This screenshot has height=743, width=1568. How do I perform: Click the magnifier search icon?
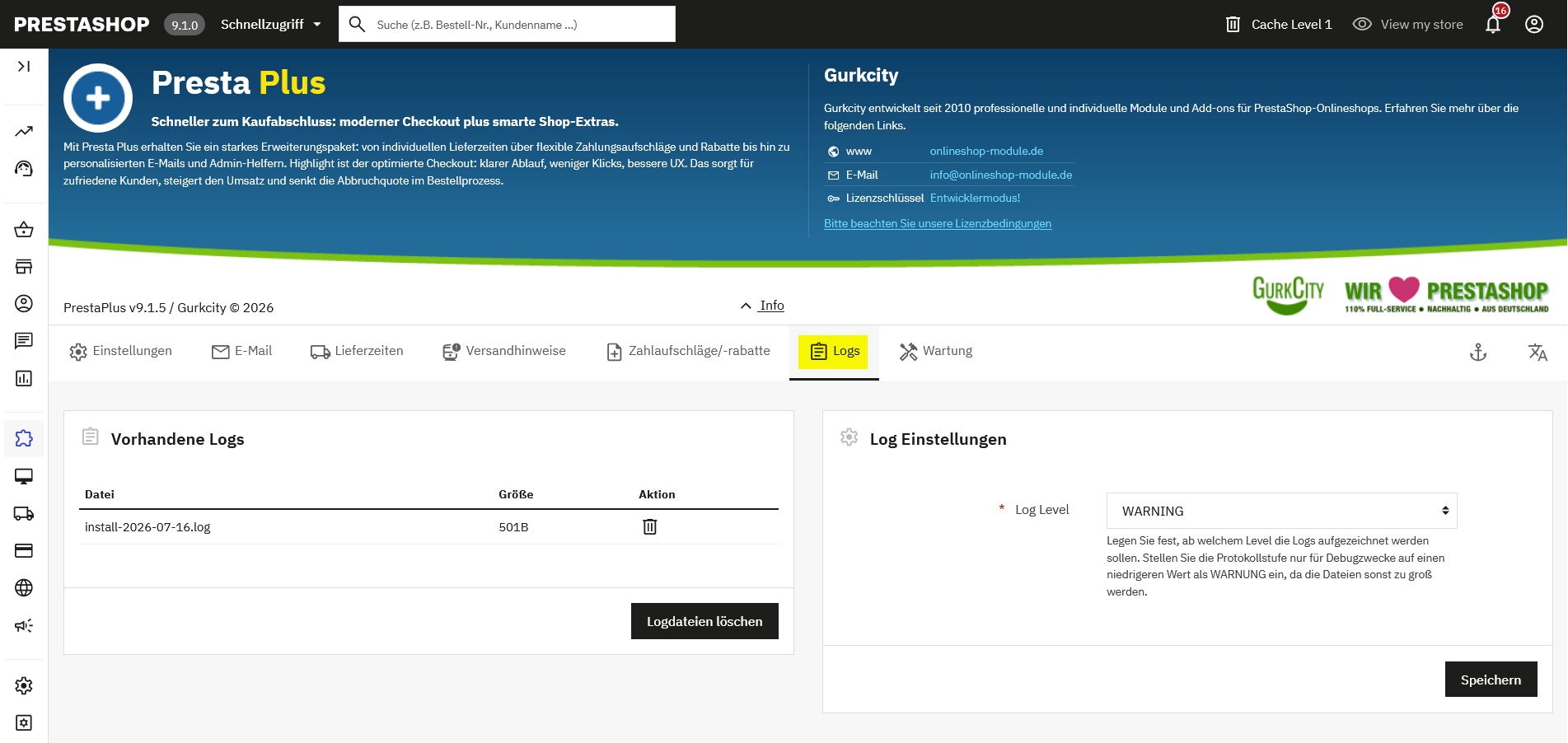pos(357,25)
